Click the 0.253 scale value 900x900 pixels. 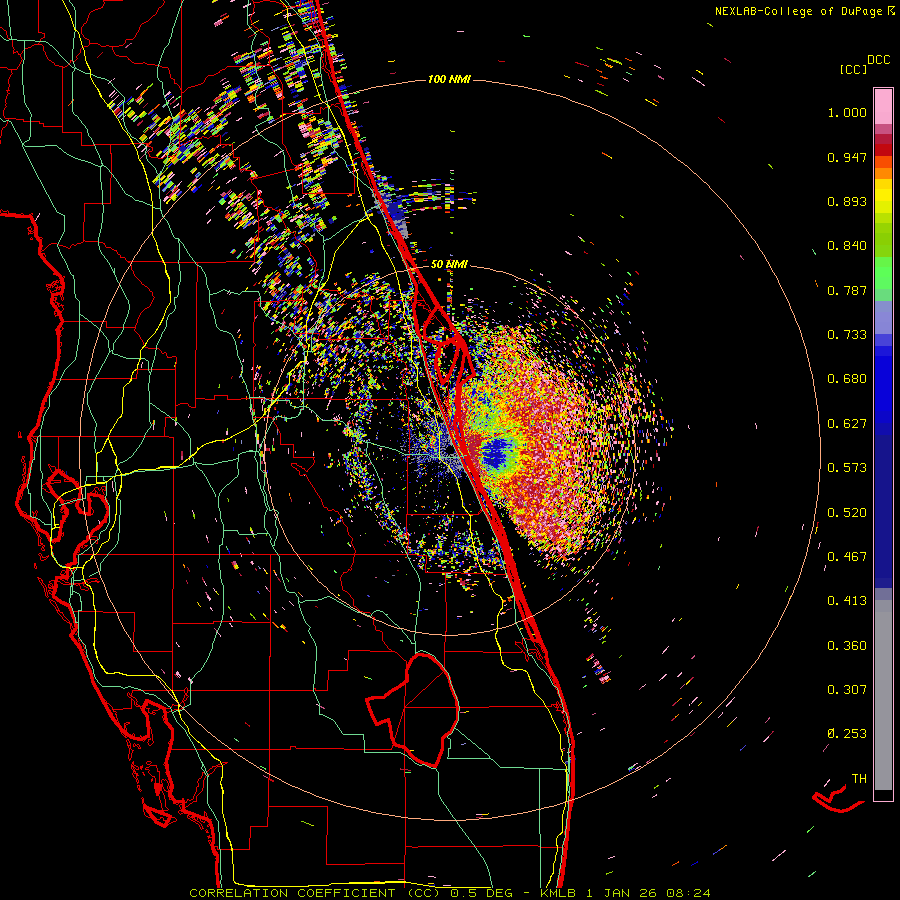(x=847, y=734)
